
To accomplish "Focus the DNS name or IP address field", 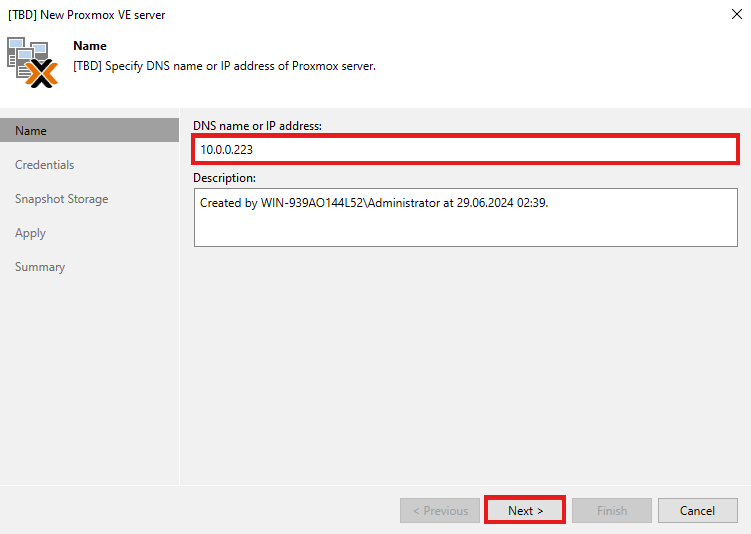I will click(465, 150).
